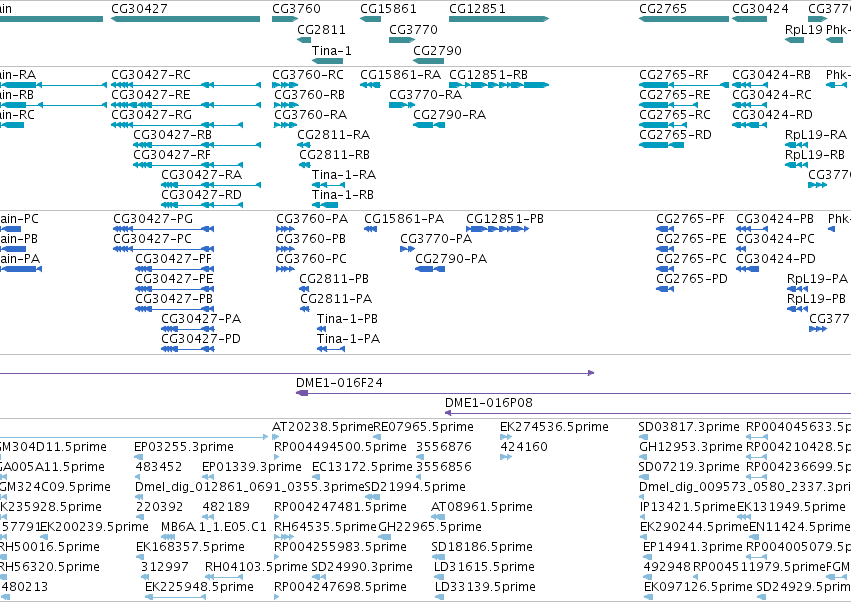Click the CG12851-RB transcript label
851x602 pixels.
(488, 74)
